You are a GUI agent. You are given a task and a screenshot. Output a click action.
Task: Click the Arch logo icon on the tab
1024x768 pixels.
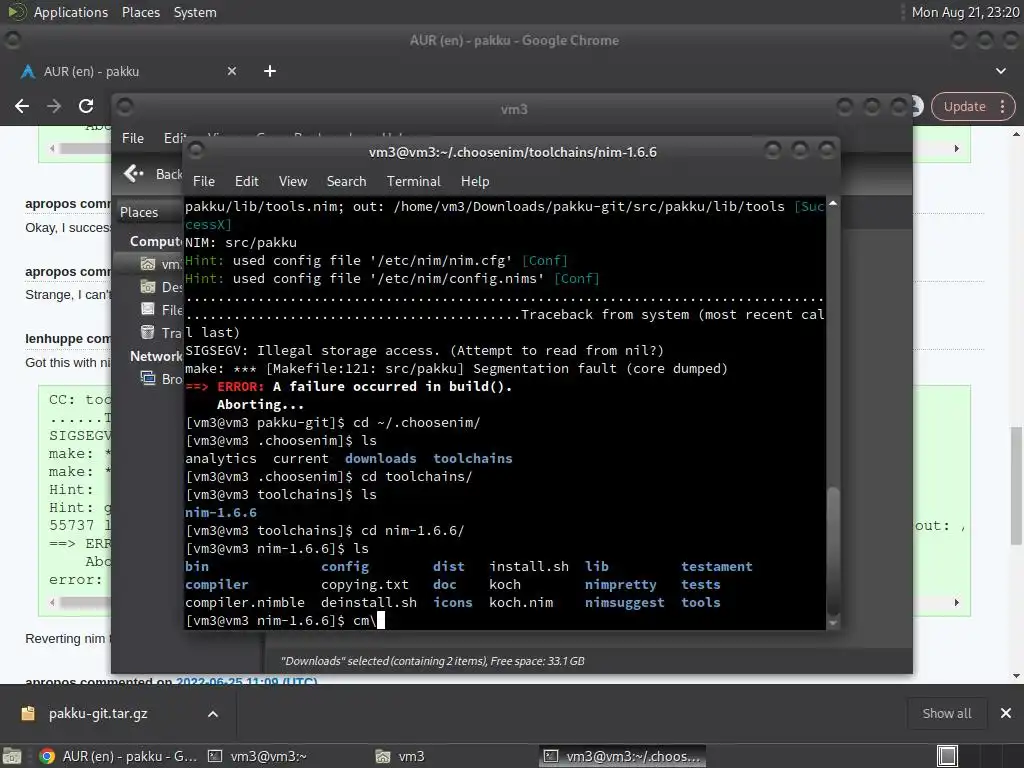tap(28, 71)
